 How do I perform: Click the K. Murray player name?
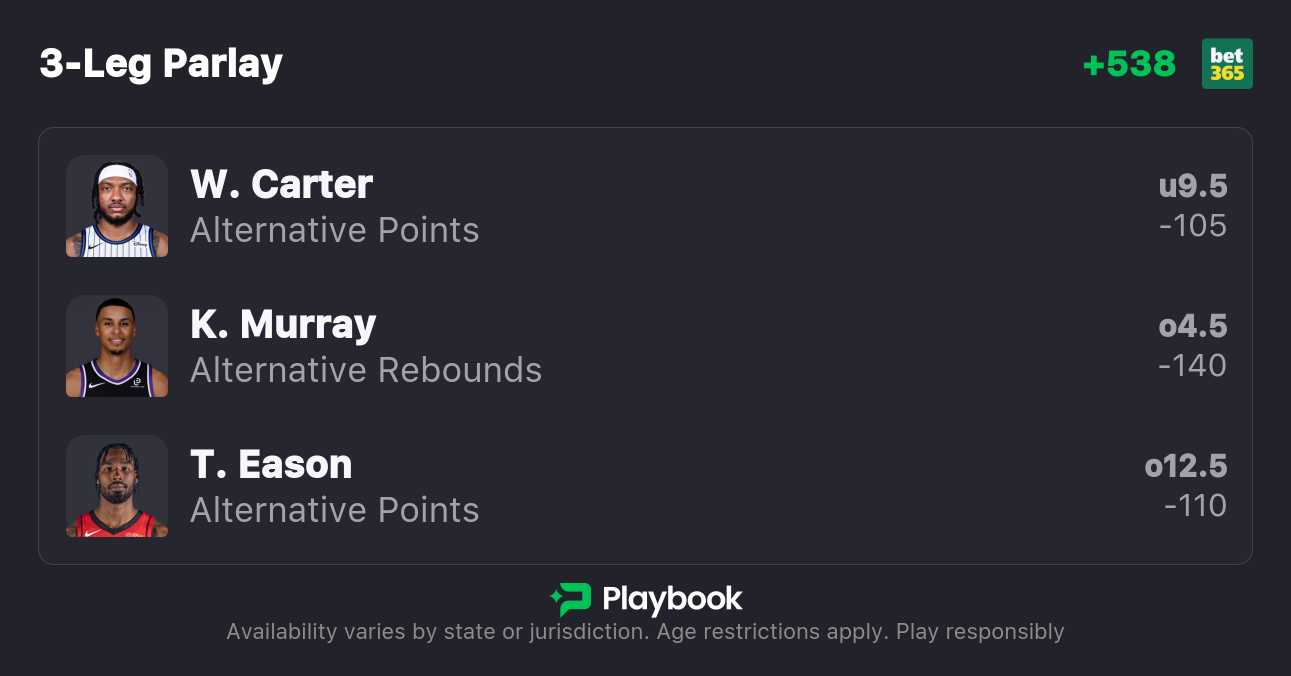[283, 324]
